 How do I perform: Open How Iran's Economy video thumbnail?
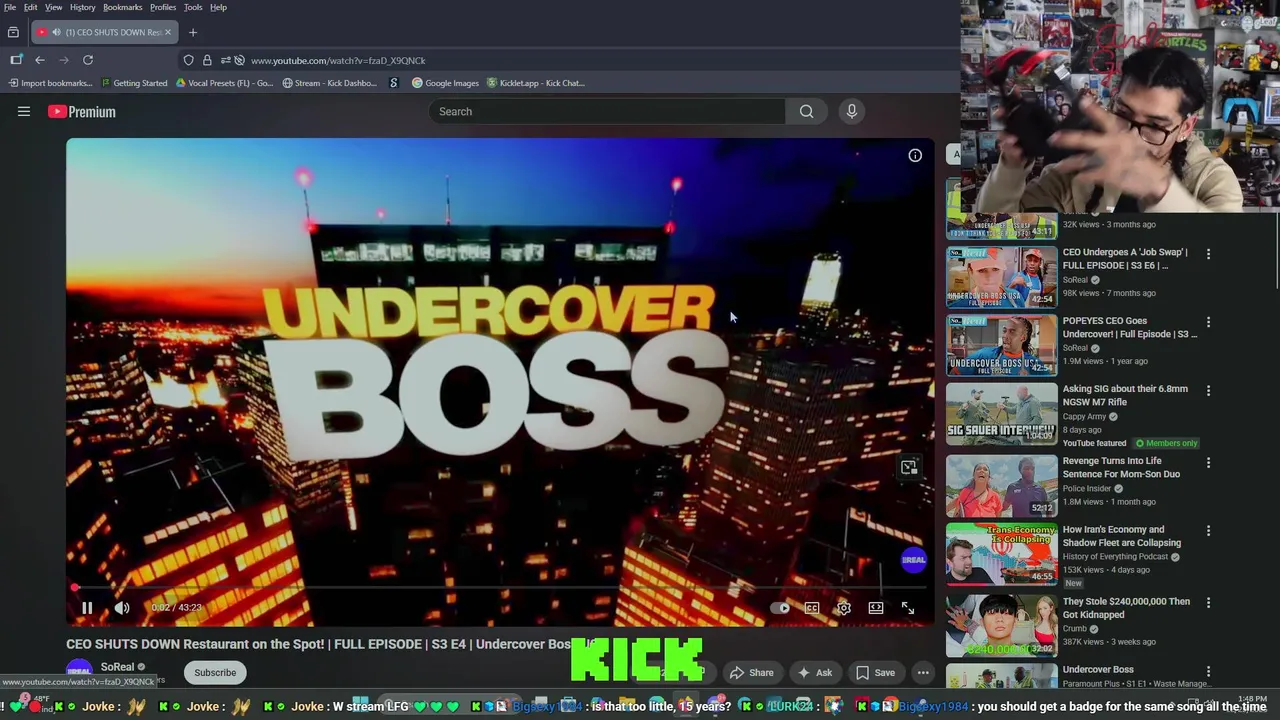click(1002, 553)
